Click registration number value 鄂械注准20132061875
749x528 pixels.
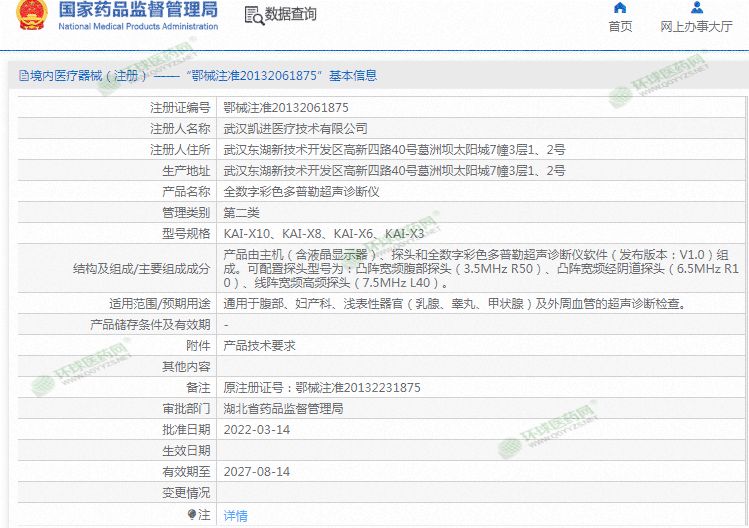point(286,108)
